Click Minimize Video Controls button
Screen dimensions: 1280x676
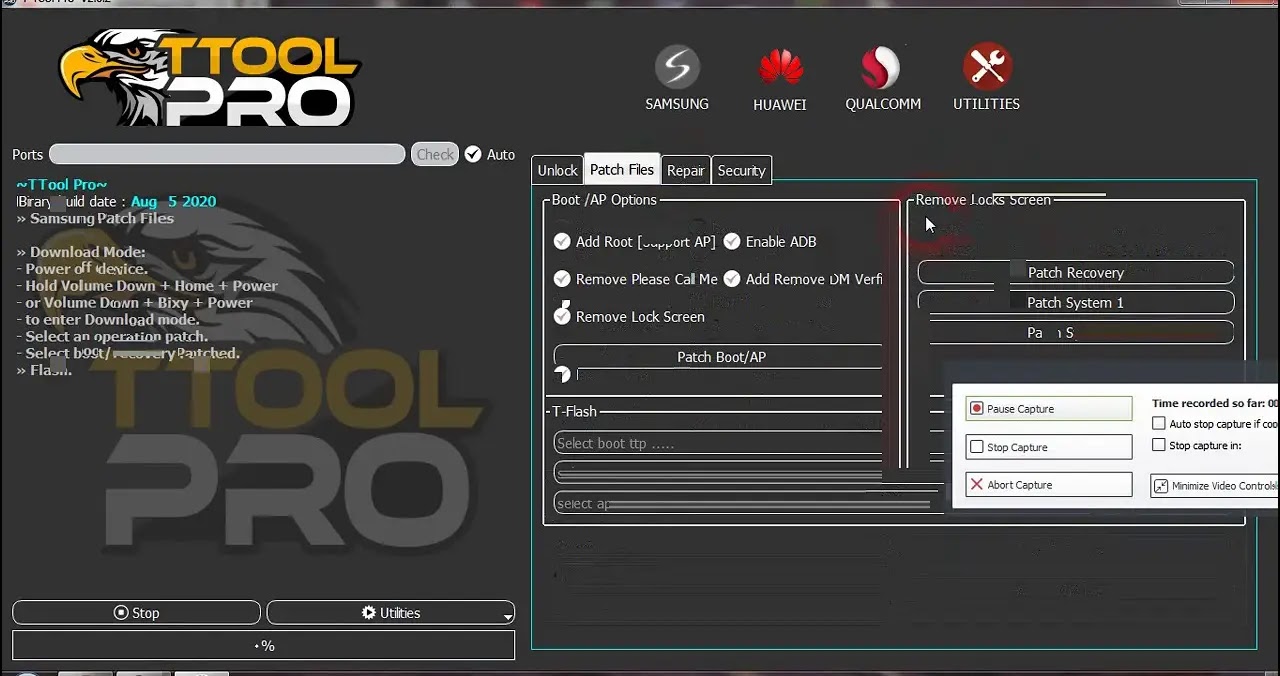pyautogui.click(x=1214, y=486)
